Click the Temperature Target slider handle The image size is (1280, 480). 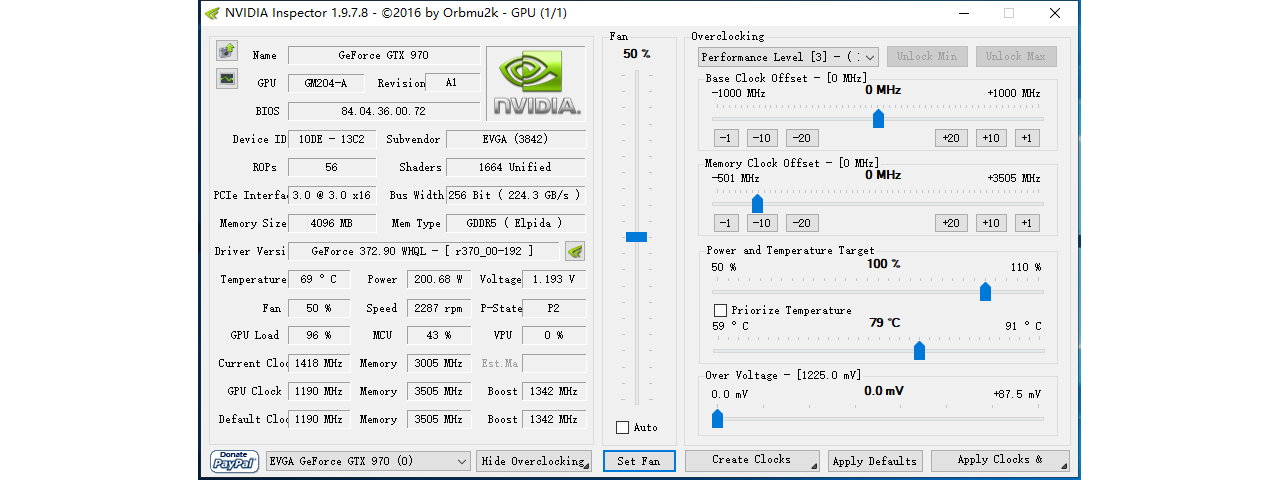919,350
